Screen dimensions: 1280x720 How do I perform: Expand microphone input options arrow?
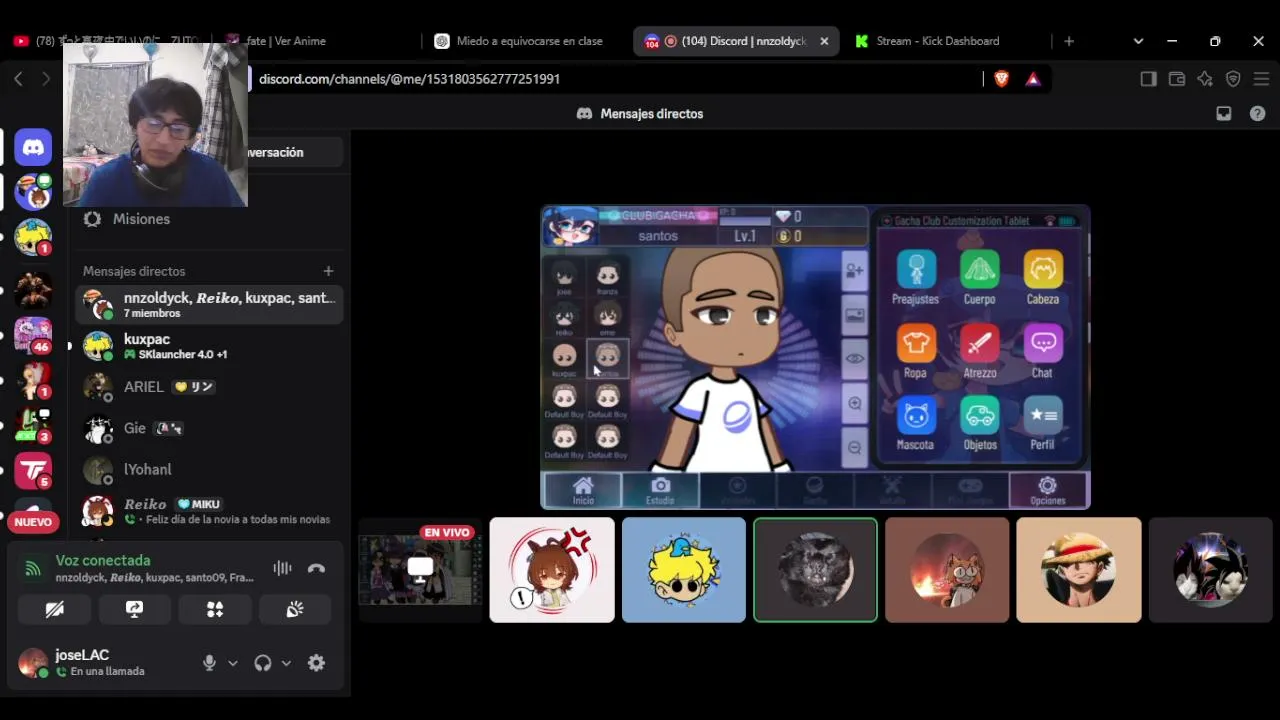click(233, 663)
